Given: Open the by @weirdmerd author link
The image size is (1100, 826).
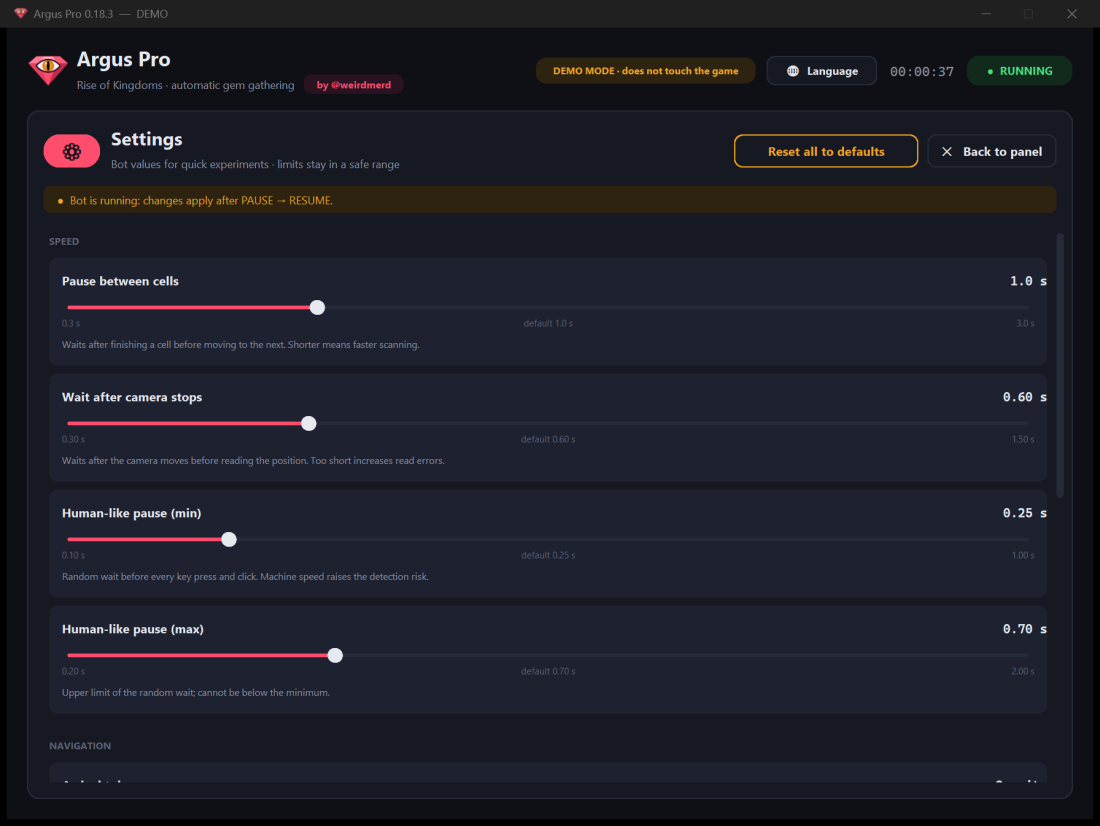Looking at the screenshot, I should pyautogui.click(x=354, y=85).
